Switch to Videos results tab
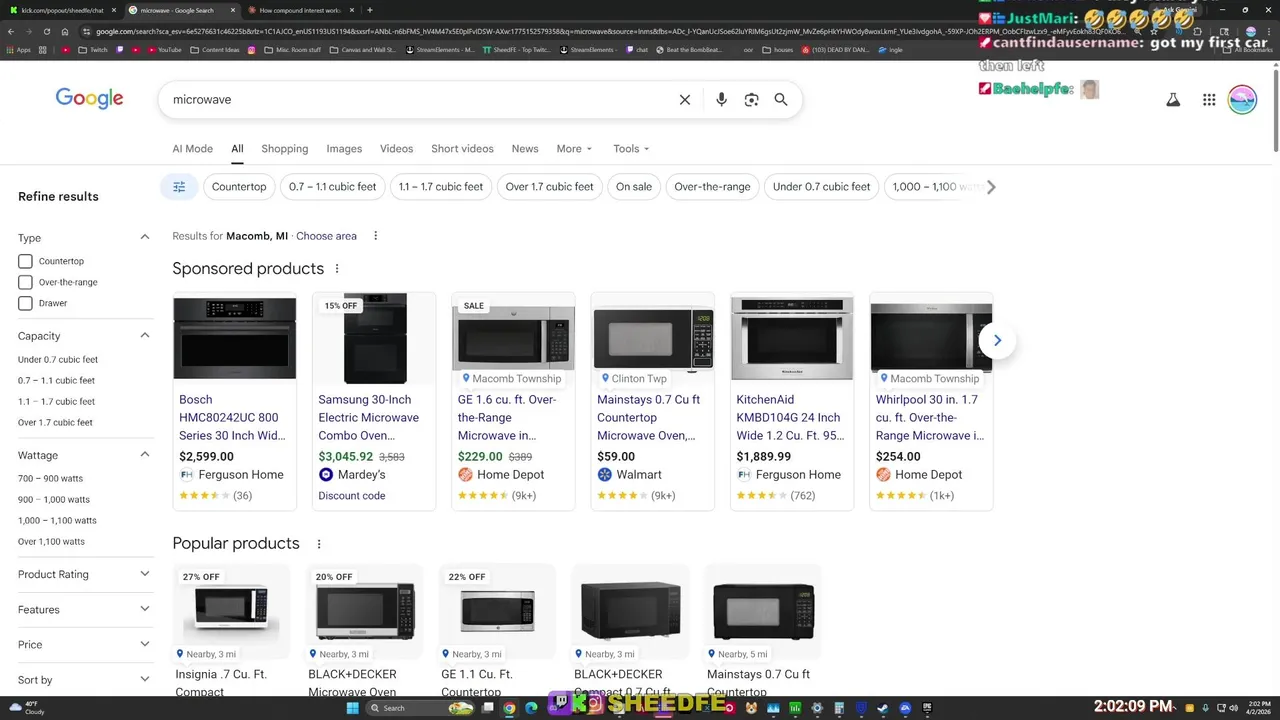 (396, 149)
